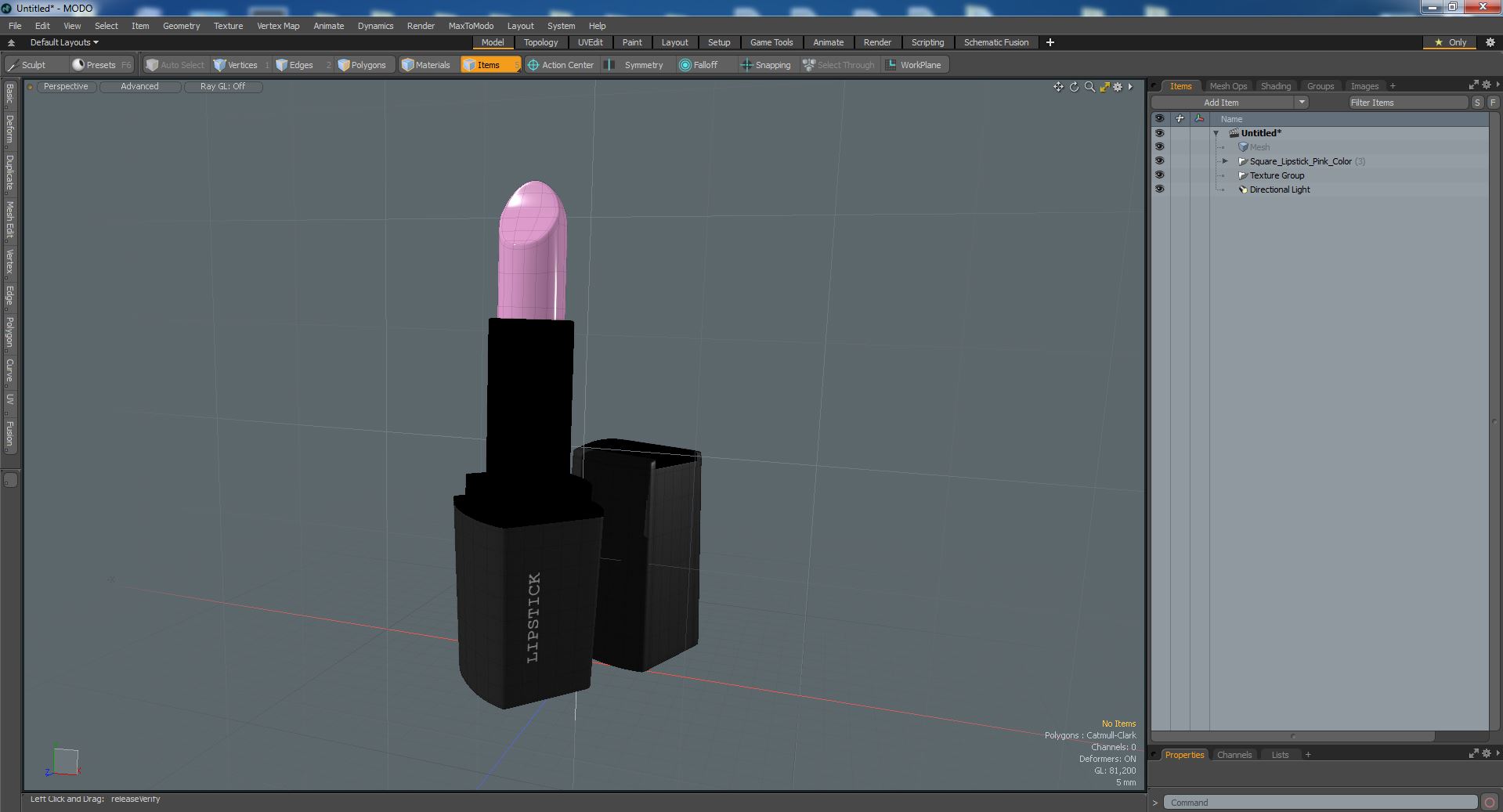Toggle Select Through mode
Image resolution: width=1503 pixels, height=812 pixels.
pos(839,65)
